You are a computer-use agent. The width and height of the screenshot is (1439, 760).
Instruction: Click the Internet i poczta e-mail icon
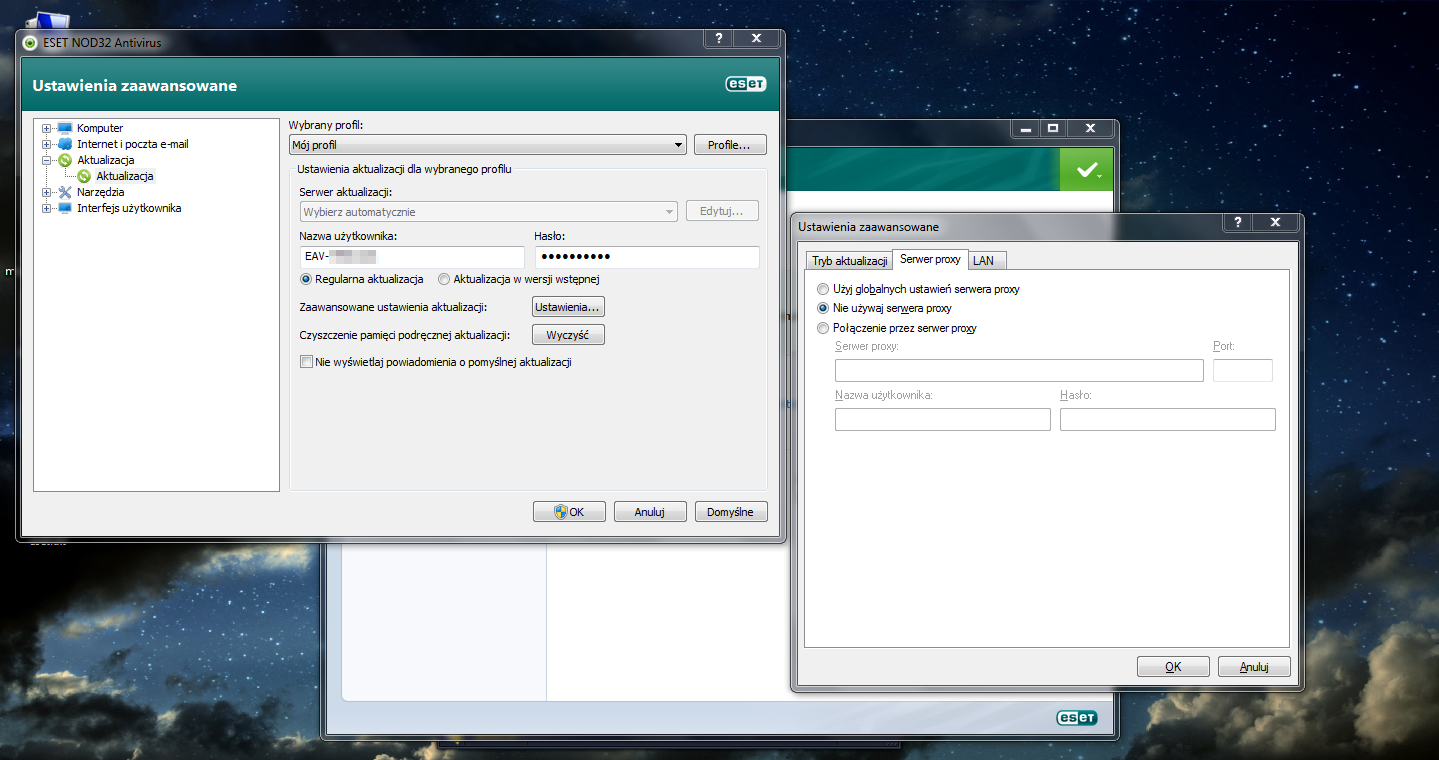point(65,144)
